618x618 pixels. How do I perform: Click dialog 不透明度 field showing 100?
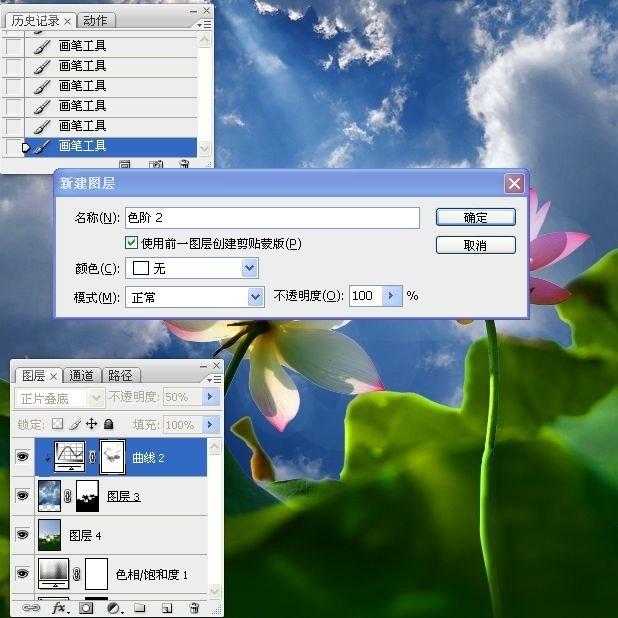coord(365,296)
